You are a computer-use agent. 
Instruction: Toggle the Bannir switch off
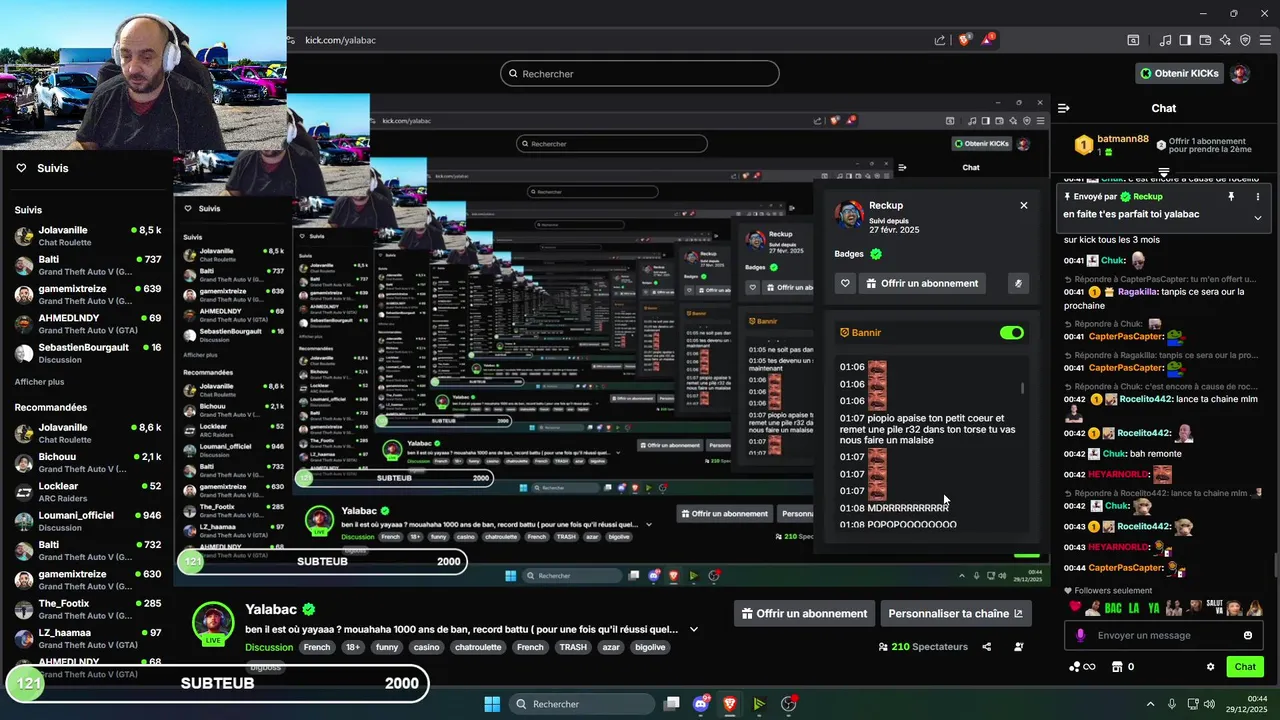(1012, 333)
